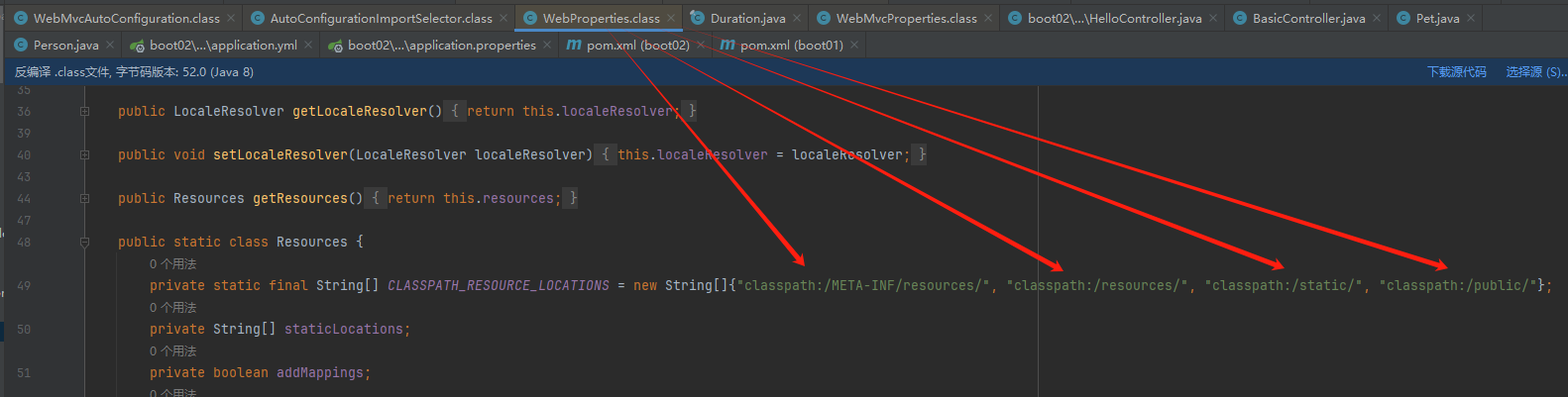Click the "classpath:/public/" string literal

click(x=1458, y=285)
